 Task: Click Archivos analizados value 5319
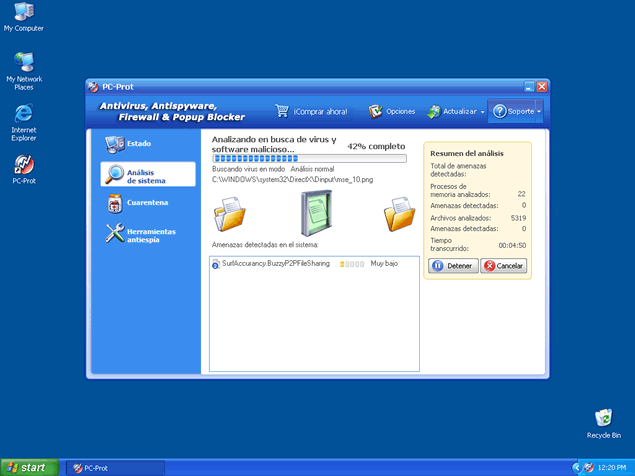coord(518,218)
